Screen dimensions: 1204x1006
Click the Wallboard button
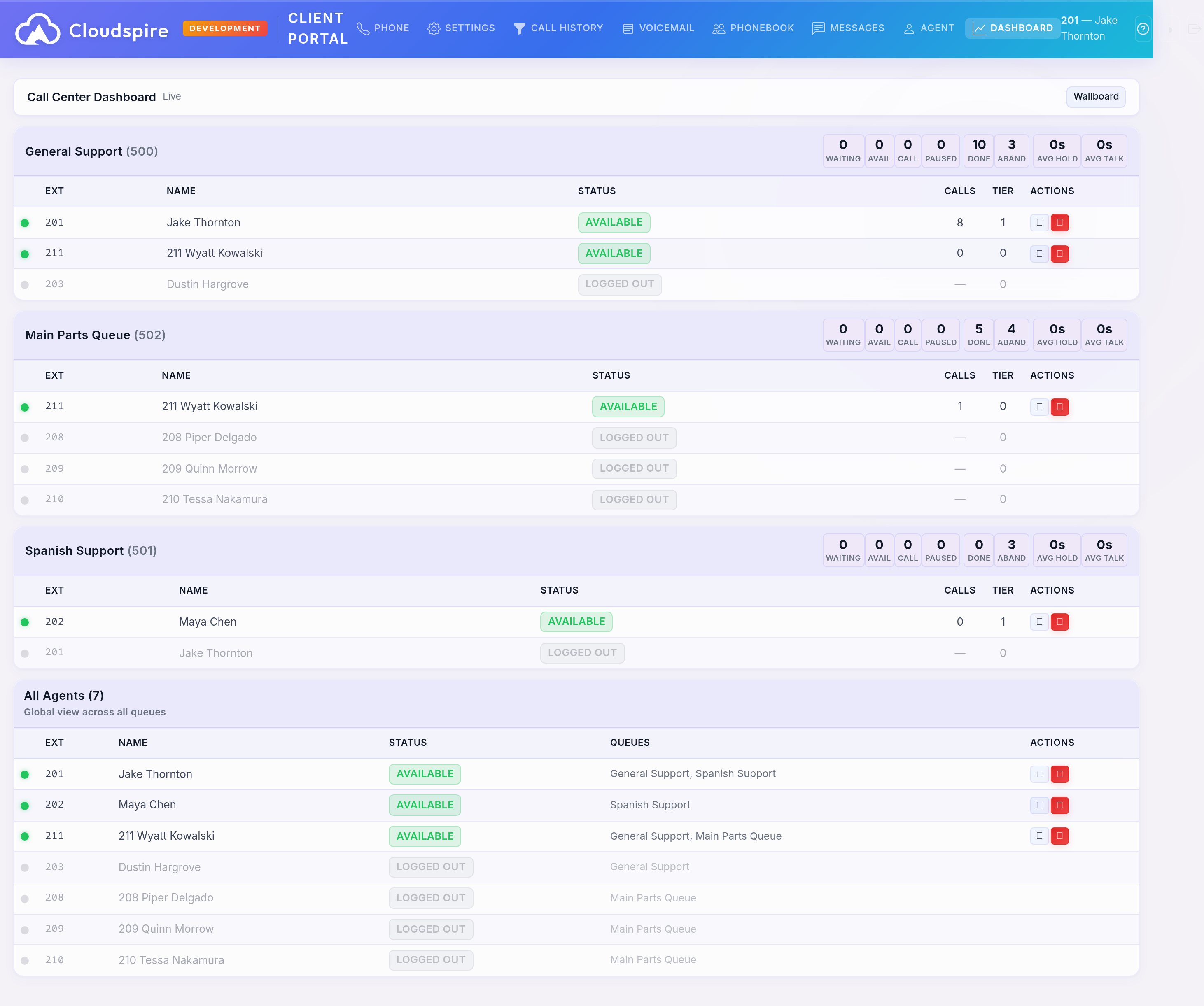[x=1096, y=96]
